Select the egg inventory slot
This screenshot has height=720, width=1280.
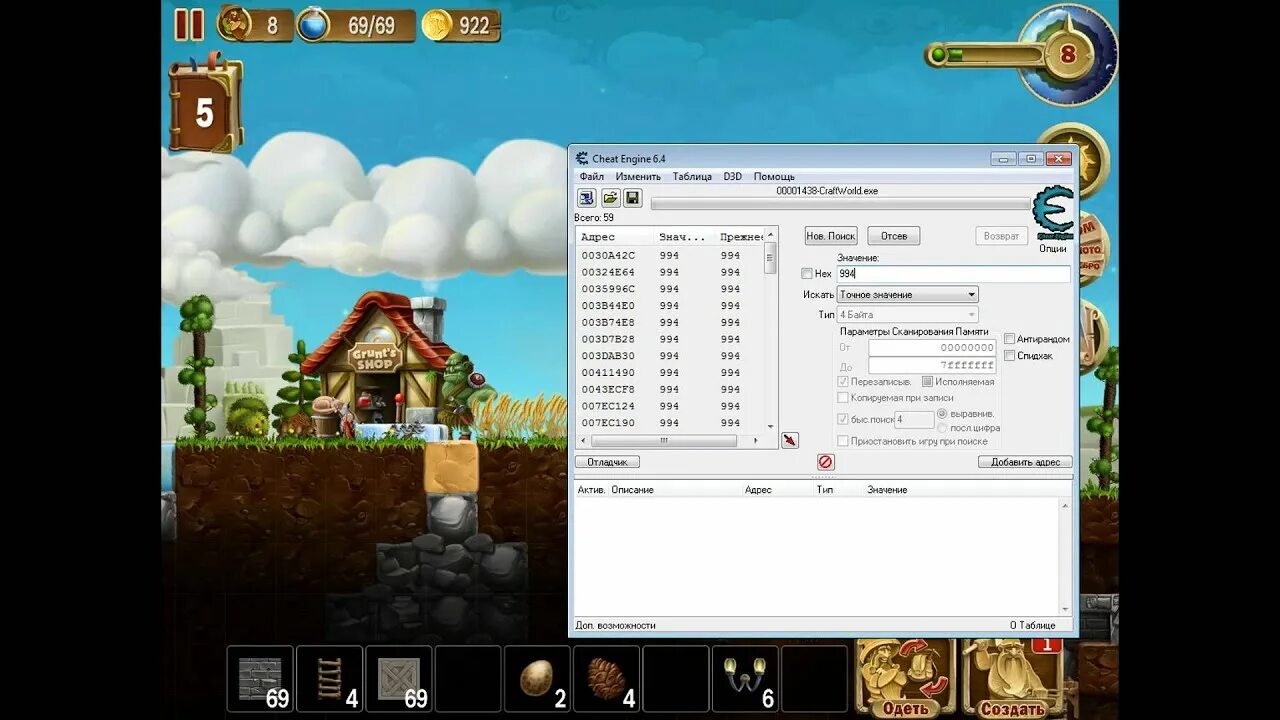[537, 679]
